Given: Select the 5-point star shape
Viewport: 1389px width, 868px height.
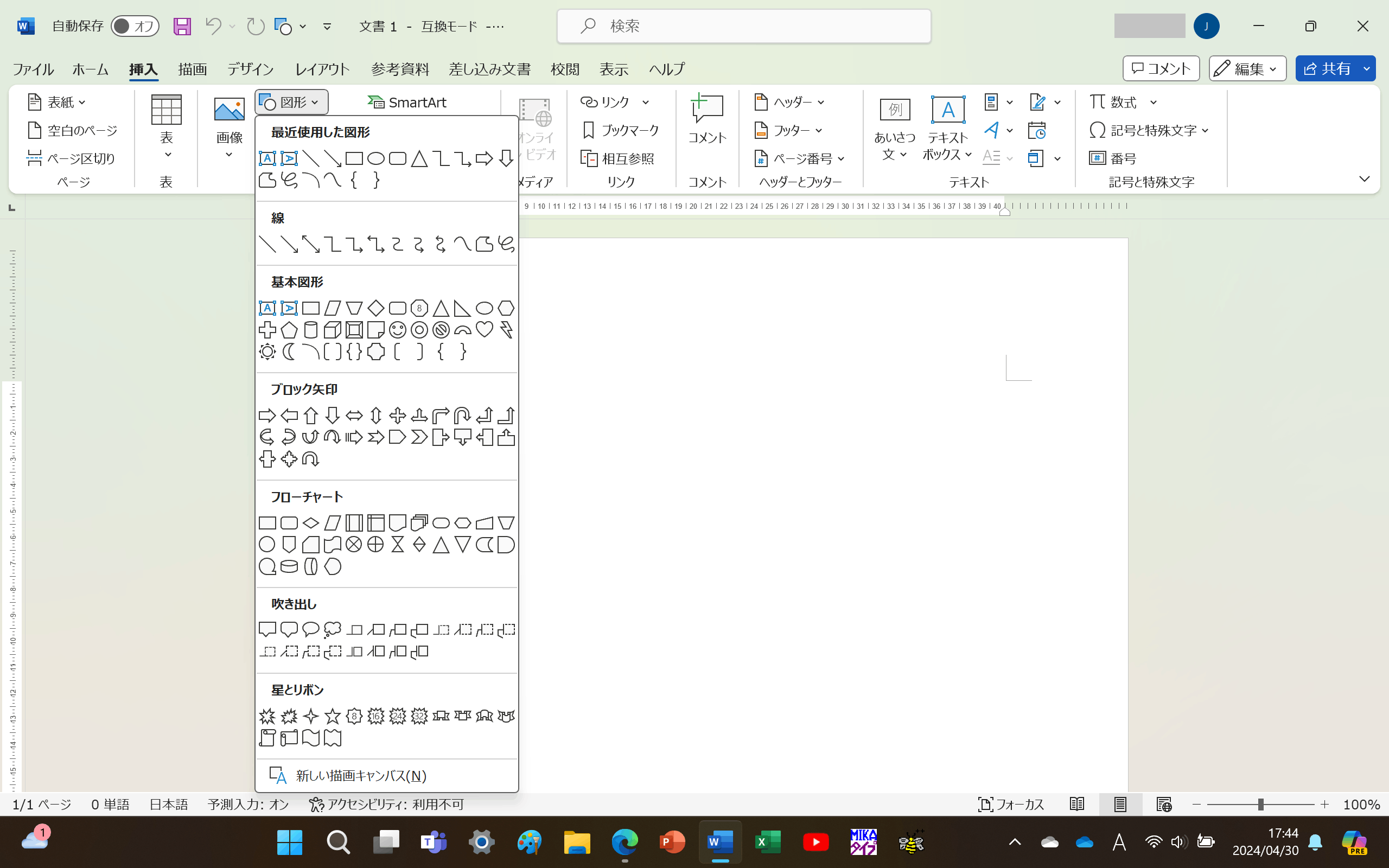Looking at the screenshot, I should point(332,716).
